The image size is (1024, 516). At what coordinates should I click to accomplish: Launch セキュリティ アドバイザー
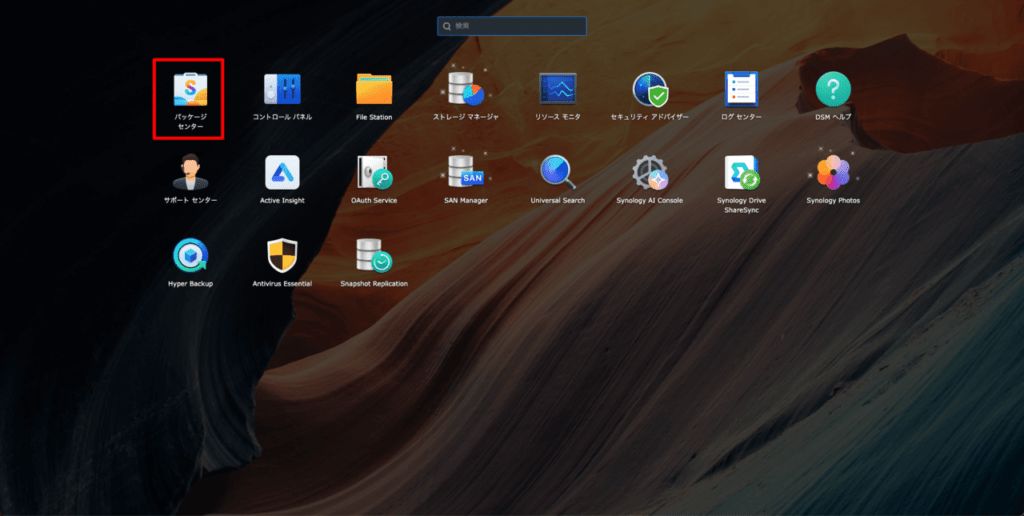[x=650, y=89]
